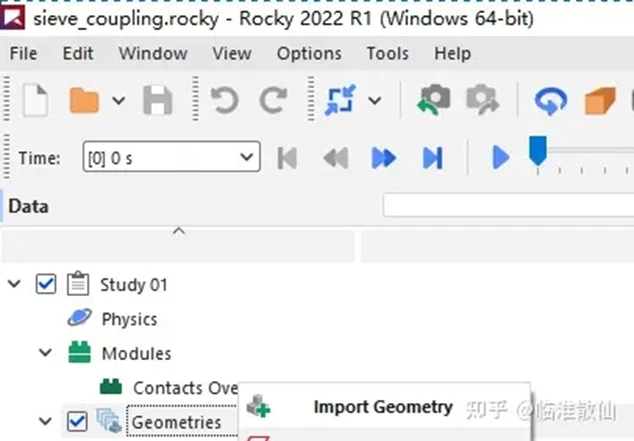Click the Undo arrow icon
The width and height of the screenshot is (634, 441).
(225, 100)
